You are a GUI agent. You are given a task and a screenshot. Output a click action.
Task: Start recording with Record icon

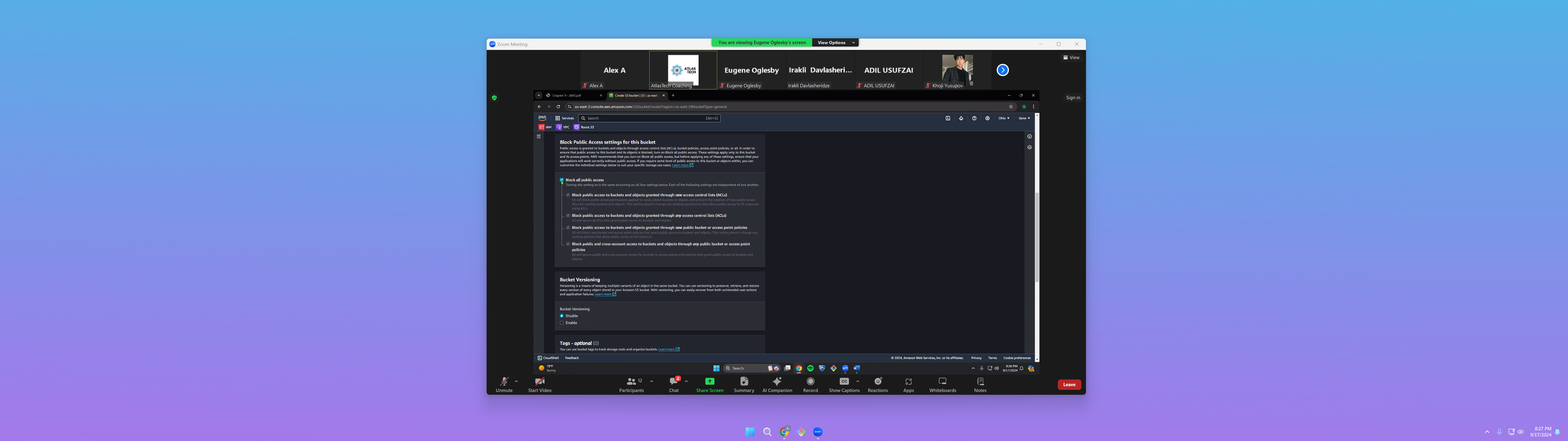pos(810,382)
